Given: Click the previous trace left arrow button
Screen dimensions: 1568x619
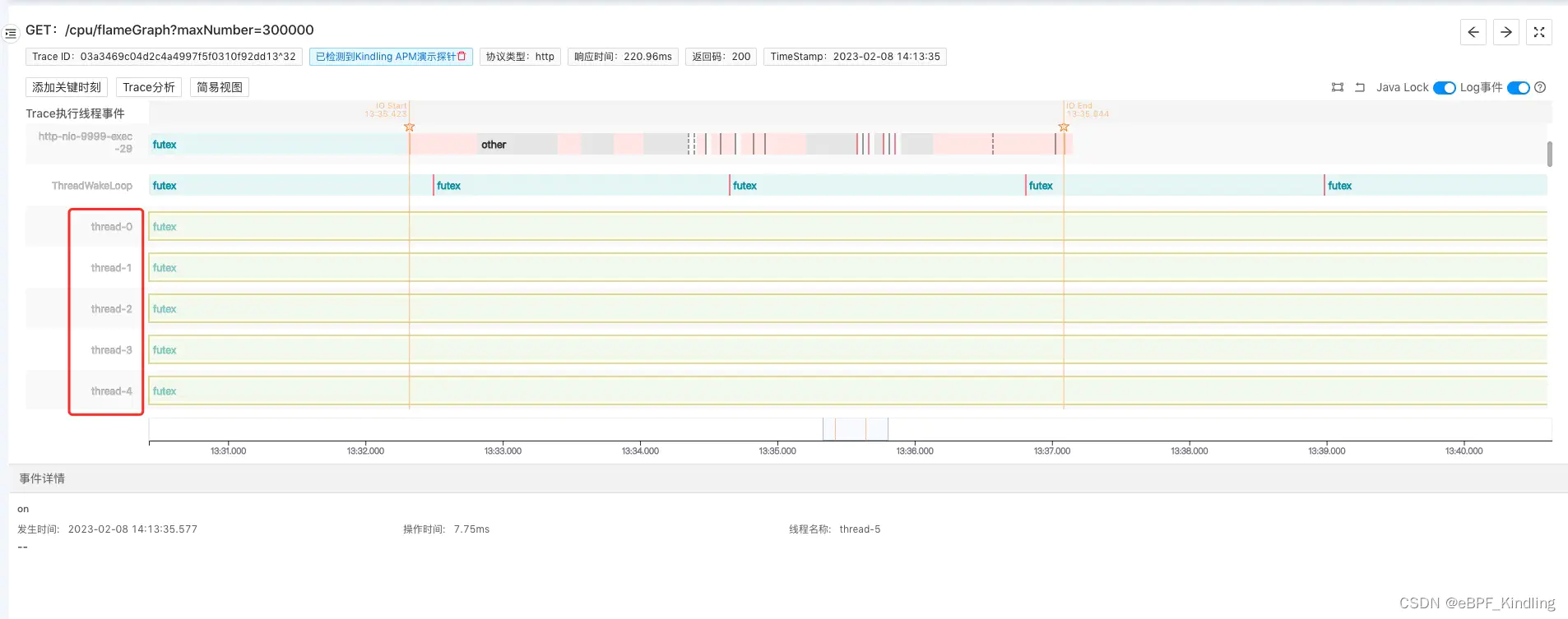Looking at the screenshot, I should click(1473, 32).
